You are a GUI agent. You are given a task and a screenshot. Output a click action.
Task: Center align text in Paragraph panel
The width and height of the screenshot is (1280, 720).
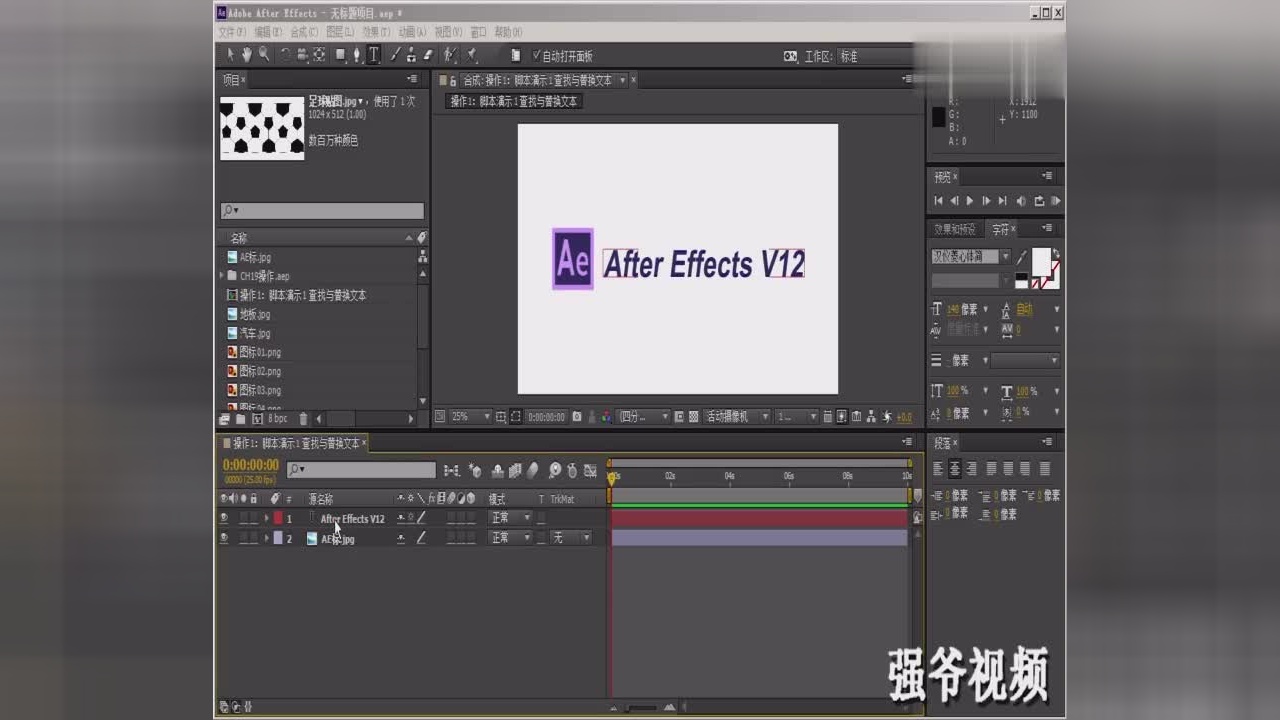click(x=954, y=468)
